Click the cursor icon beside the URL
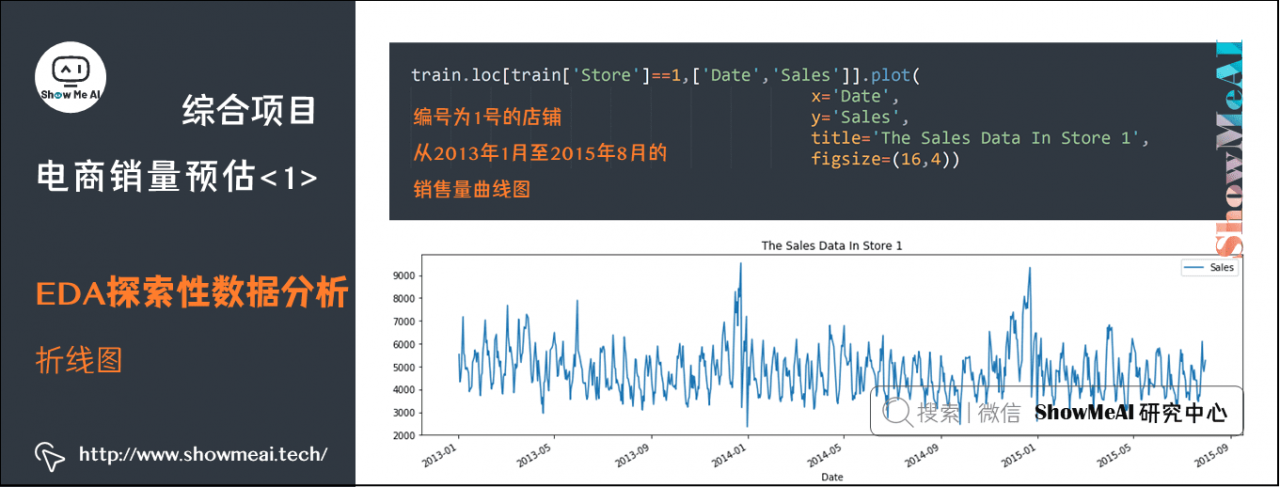 click(49, 455)
